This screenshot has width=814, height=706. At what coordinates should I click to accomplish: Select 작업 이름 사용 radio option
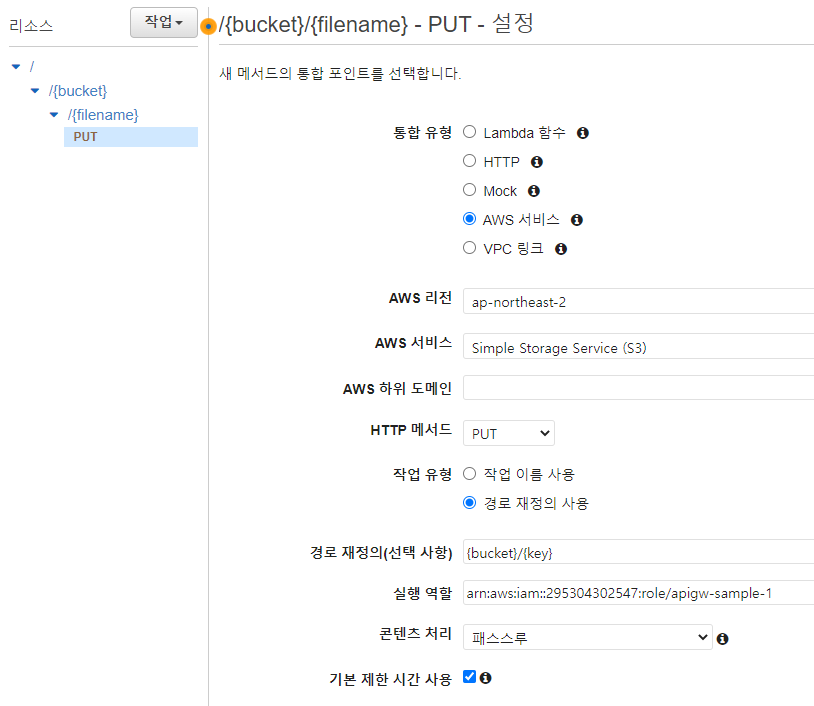pos(469,474)
